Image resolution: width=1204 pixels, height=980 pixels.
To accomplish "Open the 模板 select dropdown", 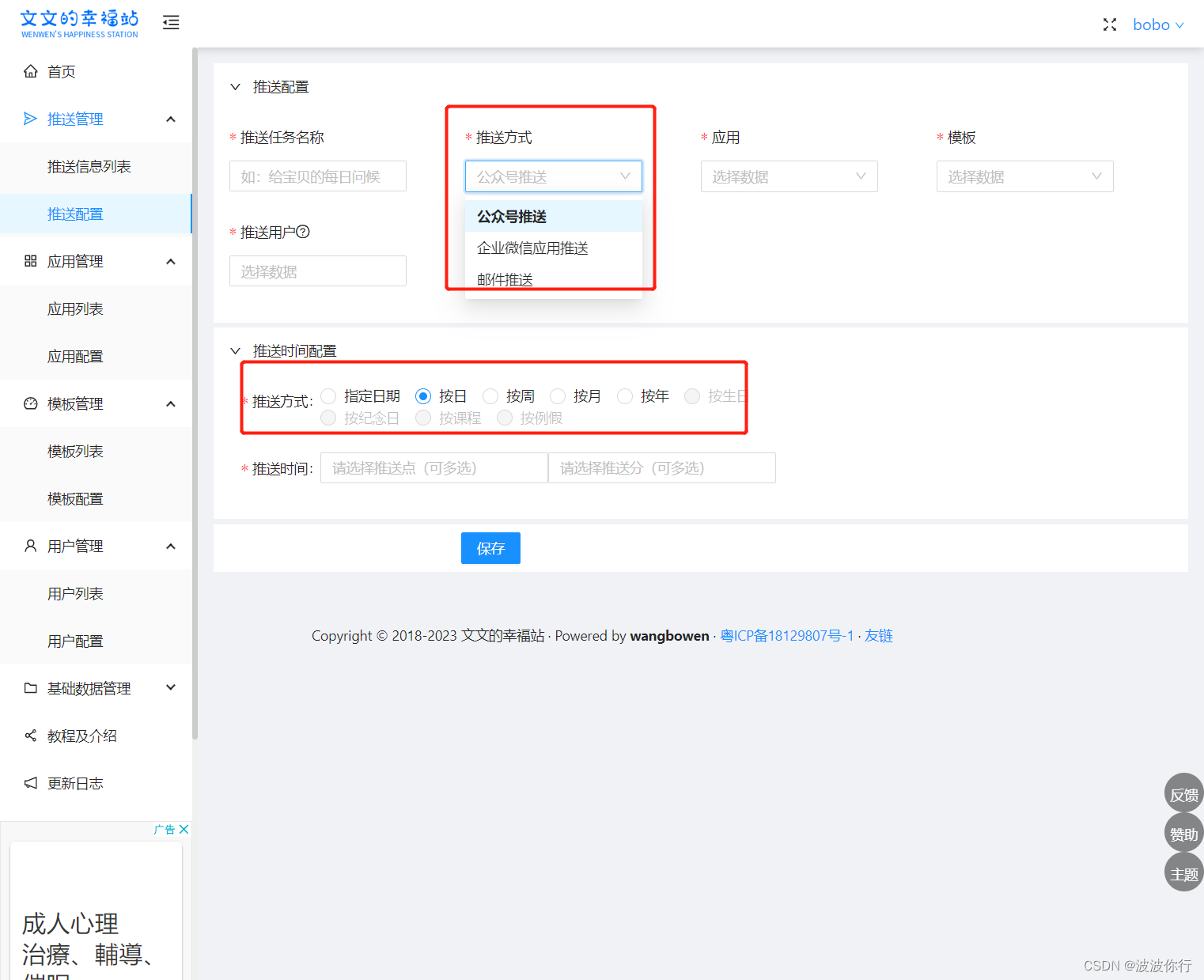I will point(1025,176).
